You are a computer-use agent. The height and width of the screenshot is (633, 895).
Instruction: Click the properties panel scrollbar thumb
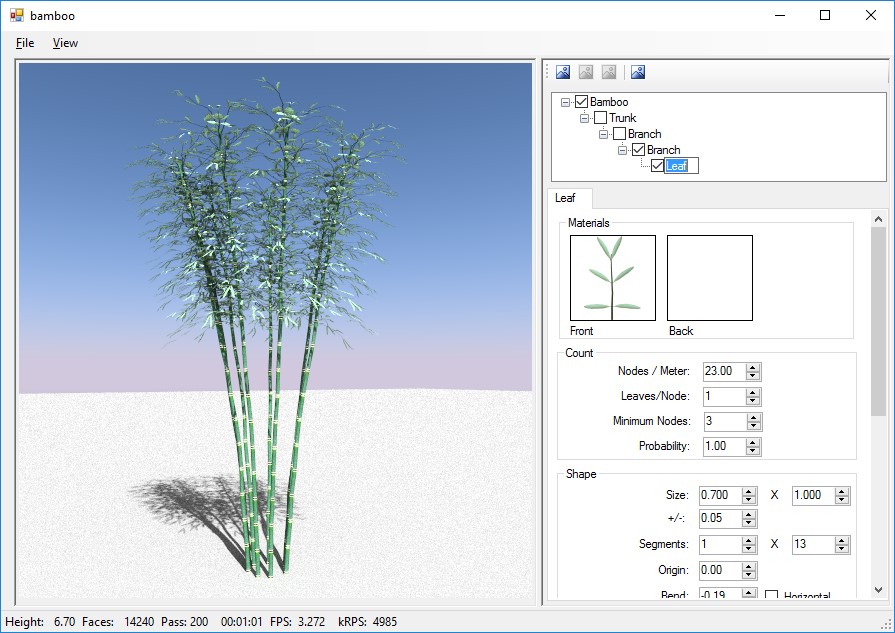pyautogui.click(x=878, y=321)
